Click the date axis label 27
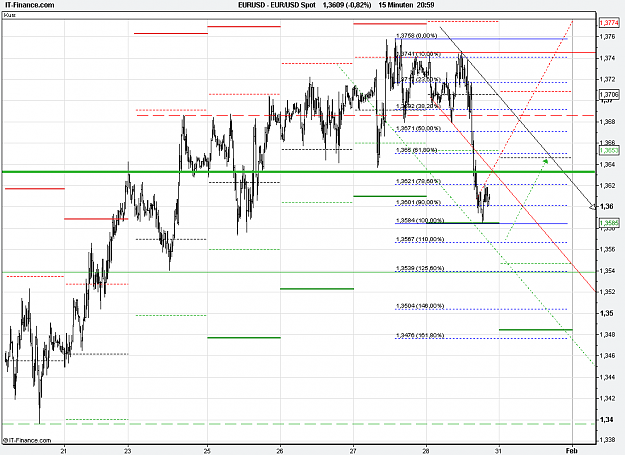The width and height of the screenshot is (625, 455). click(353, 451)
